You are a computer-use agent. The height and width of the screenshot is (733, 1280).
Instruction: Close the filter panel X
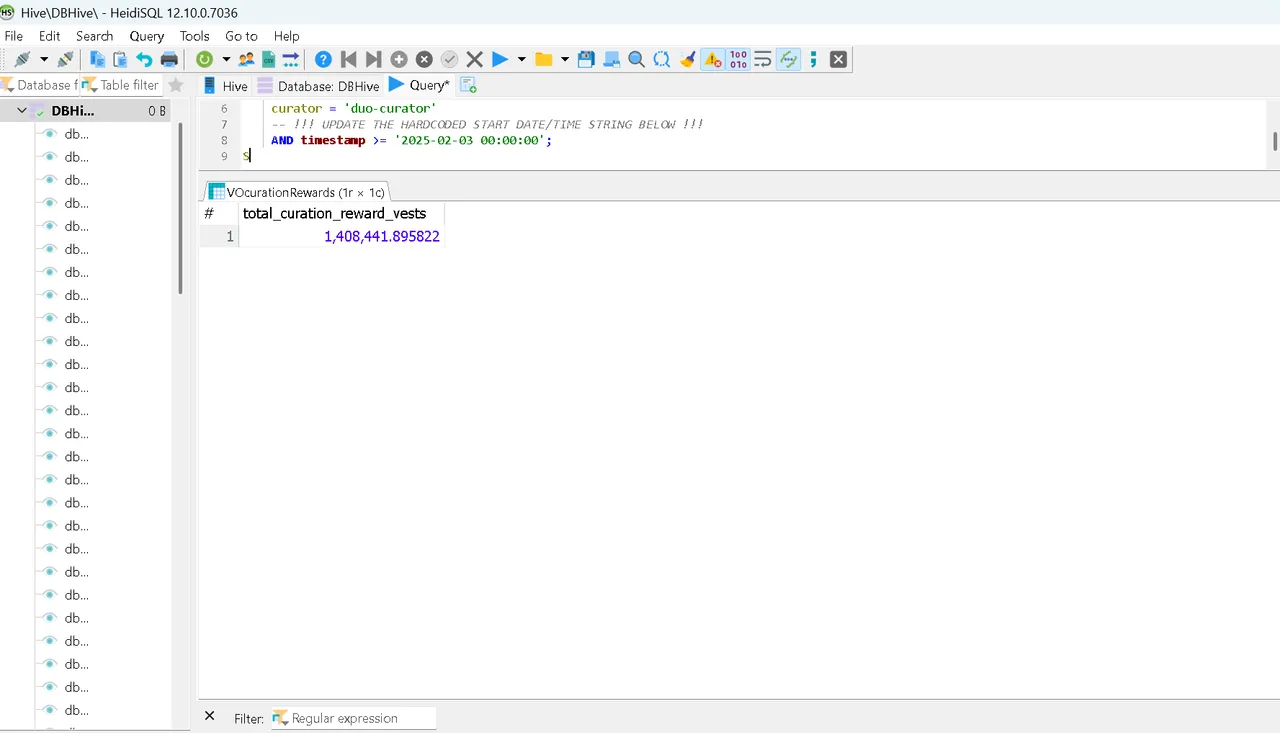pos(209,716)
